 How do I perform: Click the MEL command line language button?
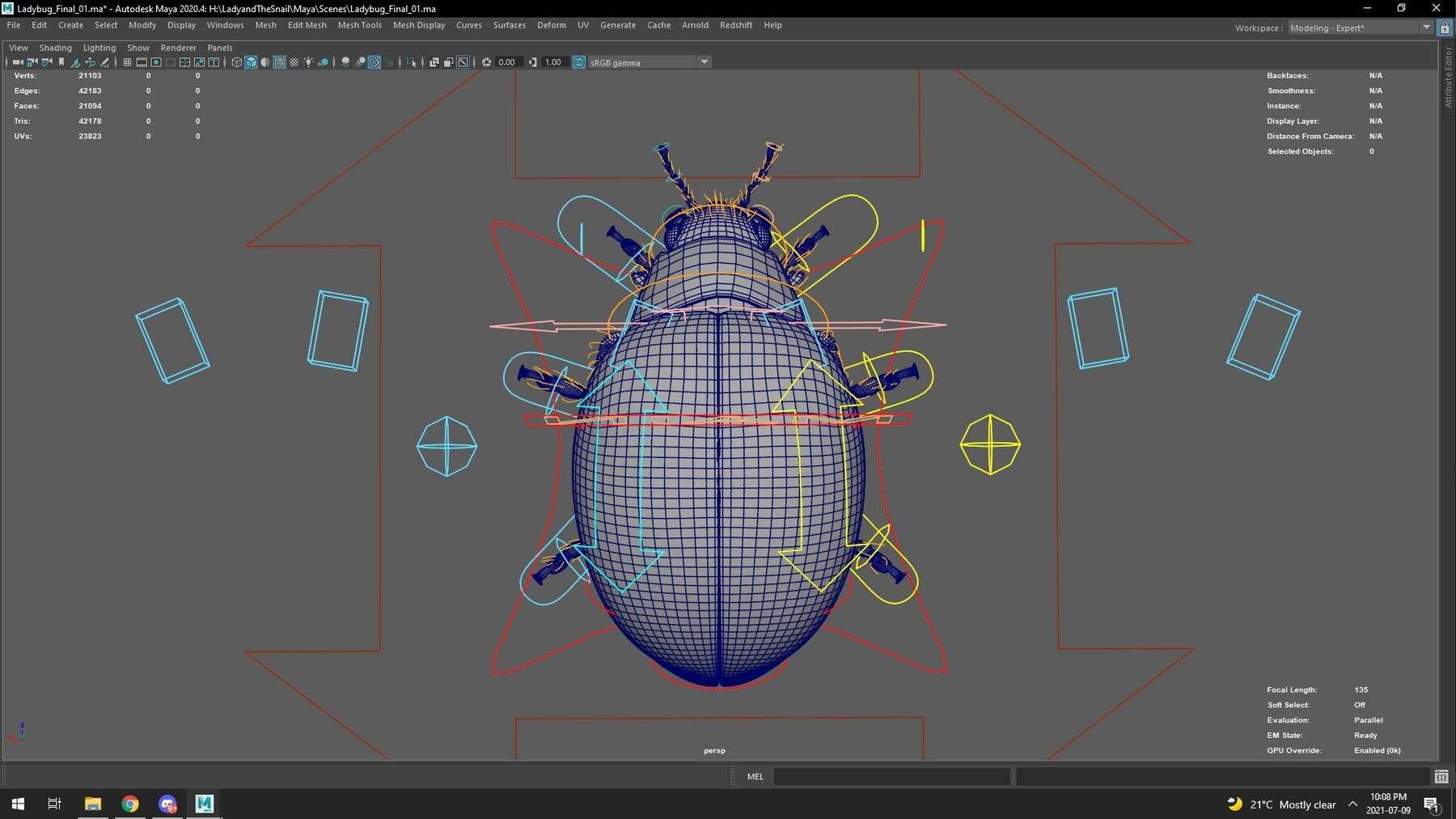click(754, 776)
